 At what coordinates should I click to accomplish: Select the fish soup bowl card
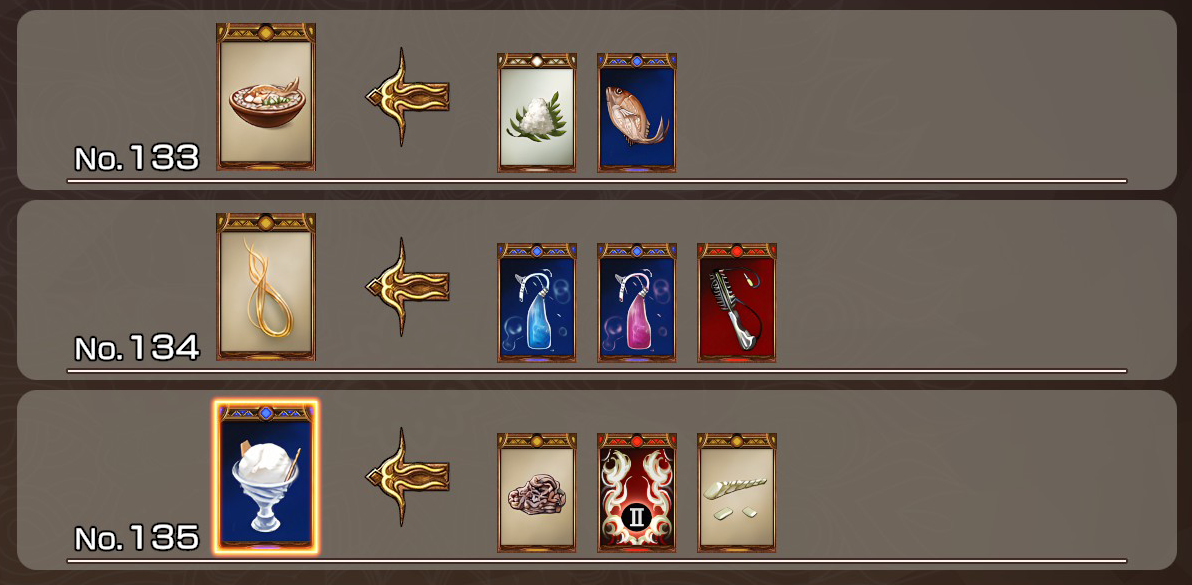(266, 96)
